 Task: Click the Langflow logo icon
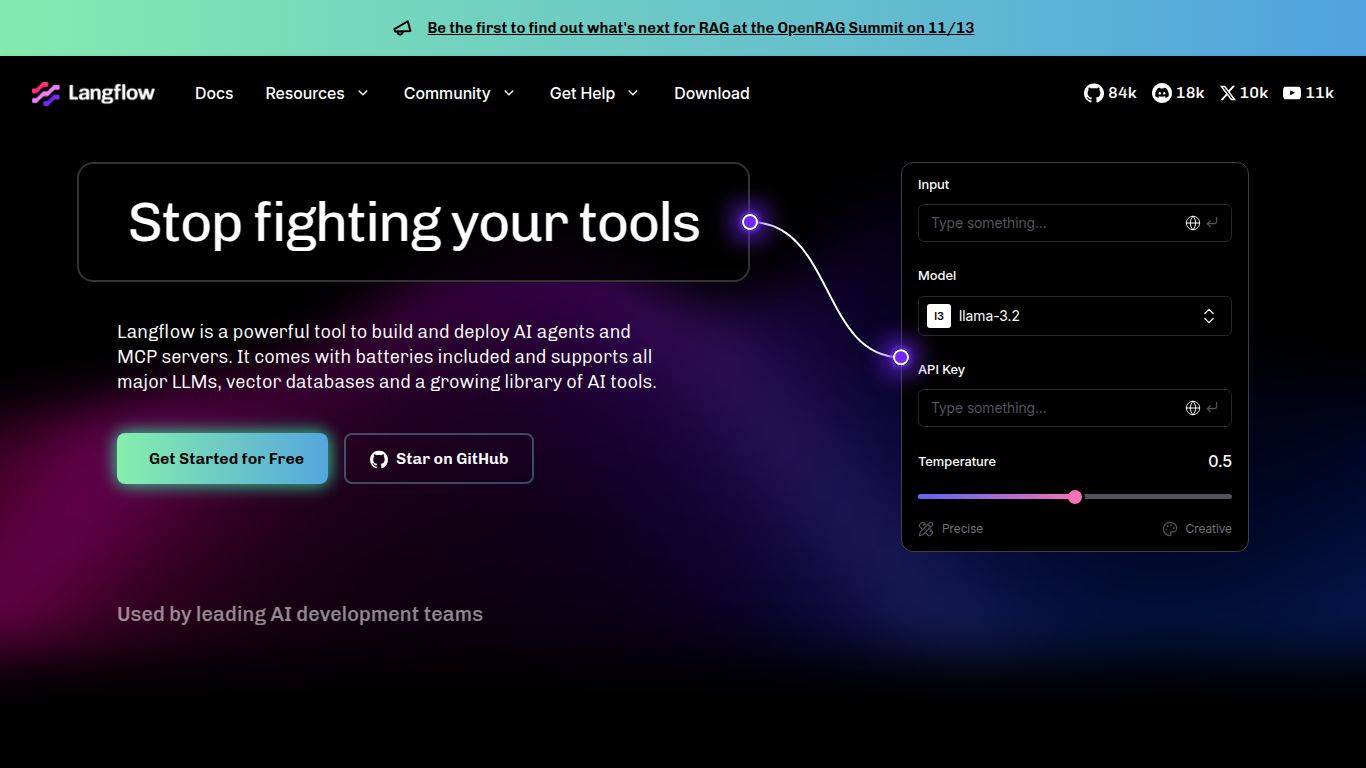(46, 93)
